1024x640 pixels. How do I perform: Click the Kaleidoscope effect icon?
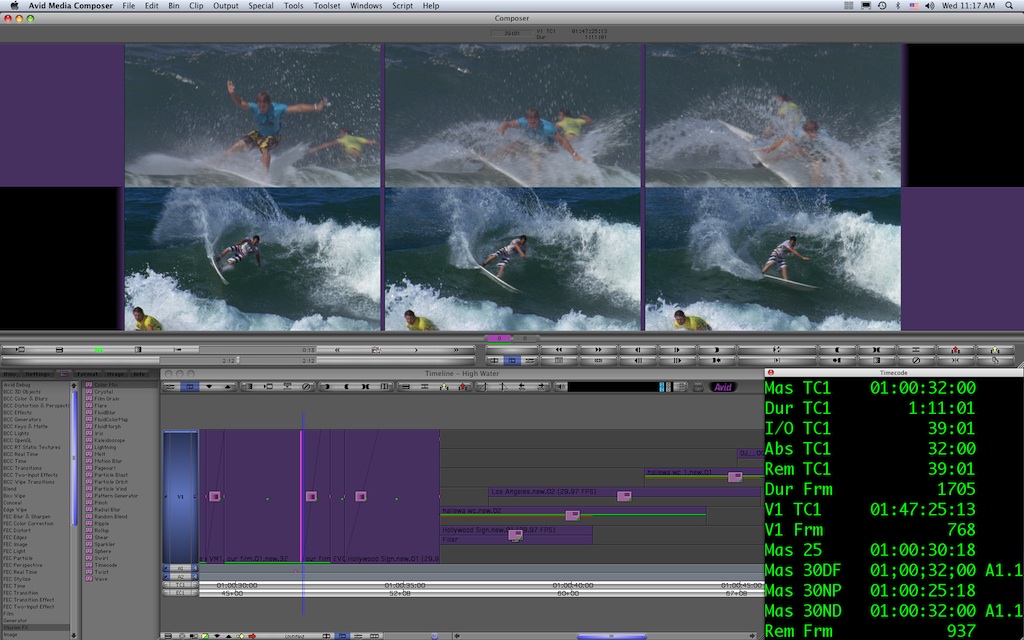tap(89, 440)
